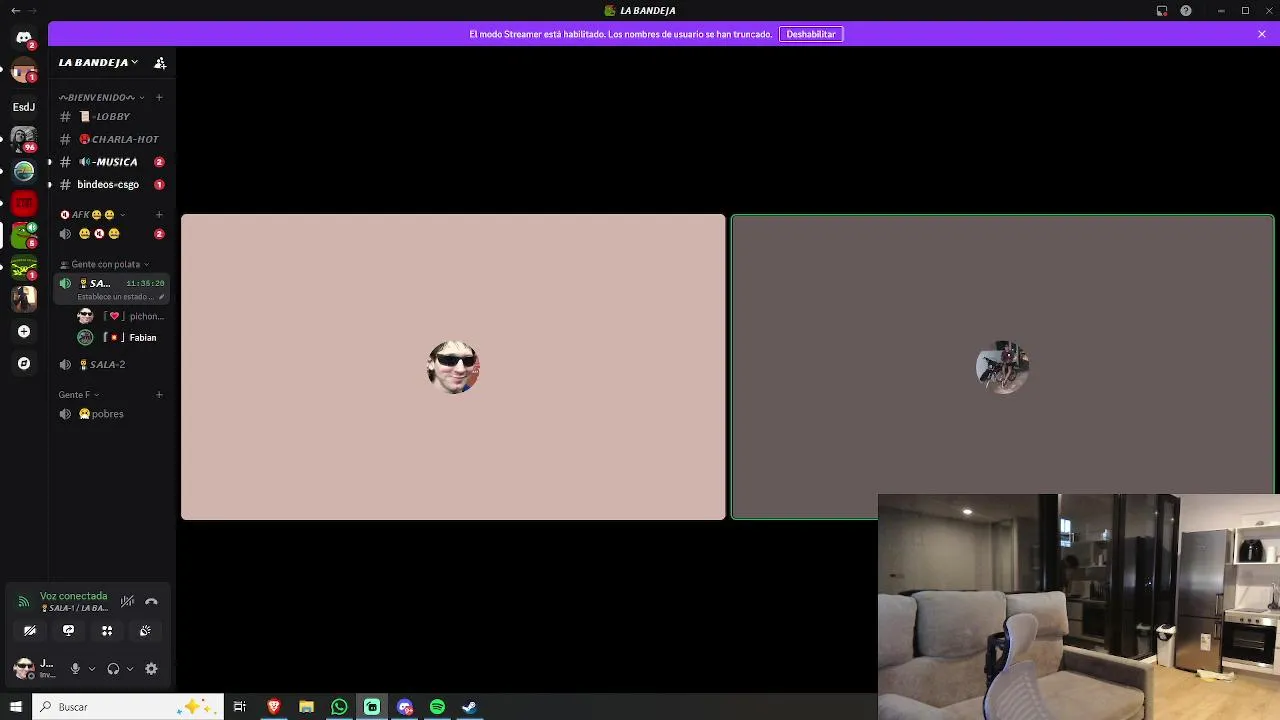This screenshot has width=1280, height=720.
Task: Turn on the camera
Action: click(30, 631)
